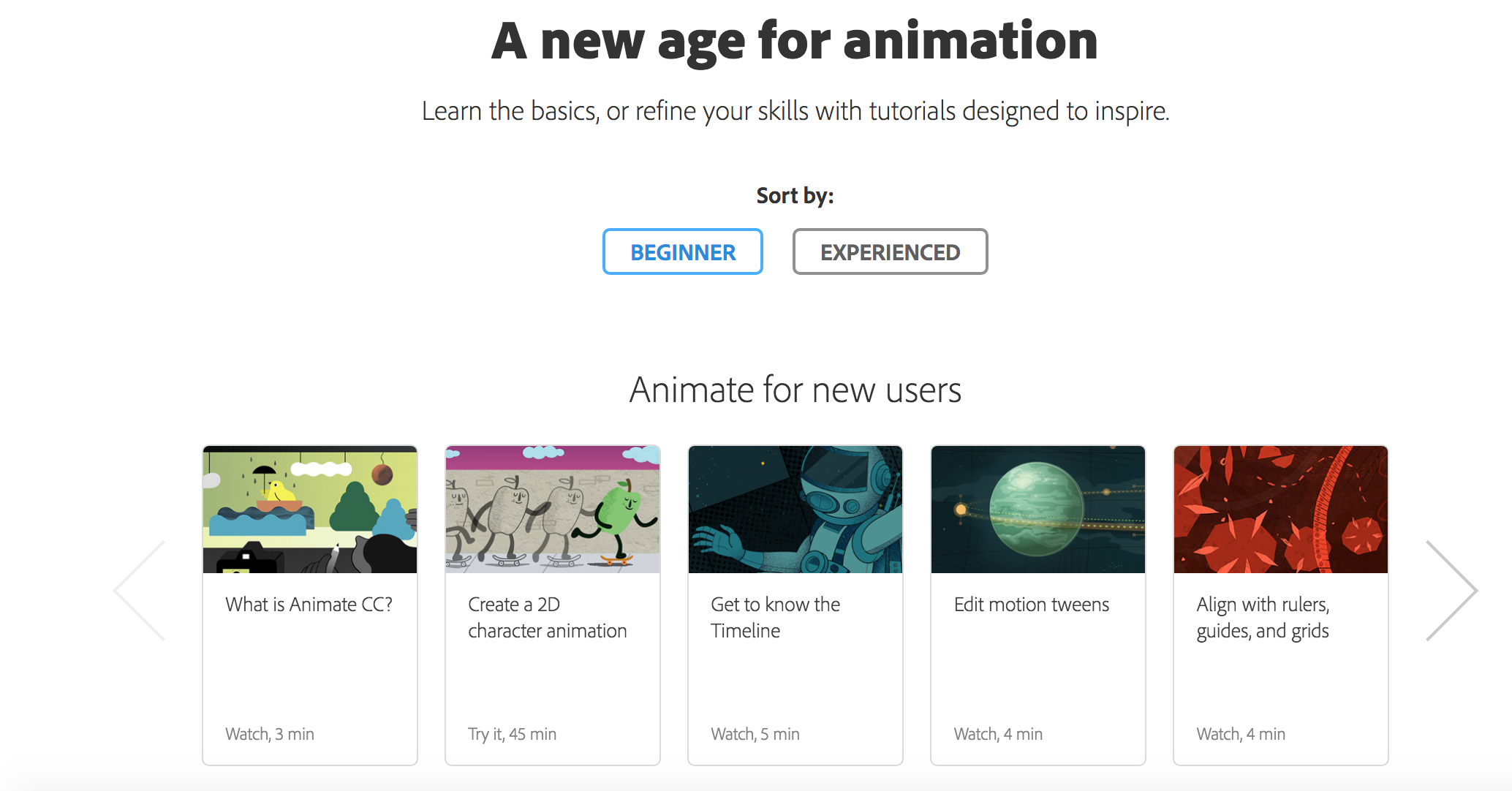Image resolution: width=1512 pixels, height=791 pixels.
Task: Click the Watch, 5 min label
Action: [x=755, y=734]
